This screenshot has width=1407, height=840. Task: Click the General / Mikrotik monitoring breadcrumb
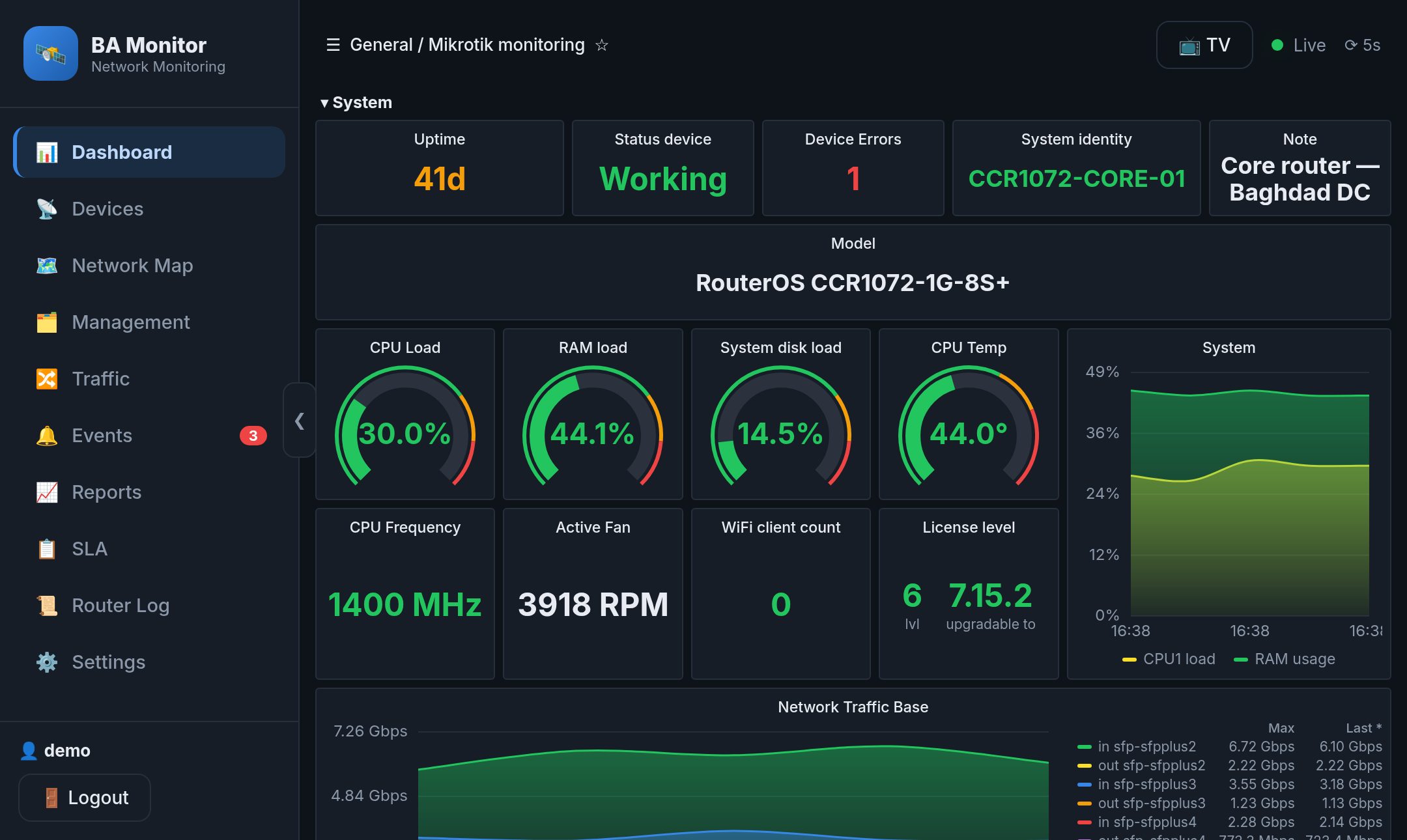(467, 45)
